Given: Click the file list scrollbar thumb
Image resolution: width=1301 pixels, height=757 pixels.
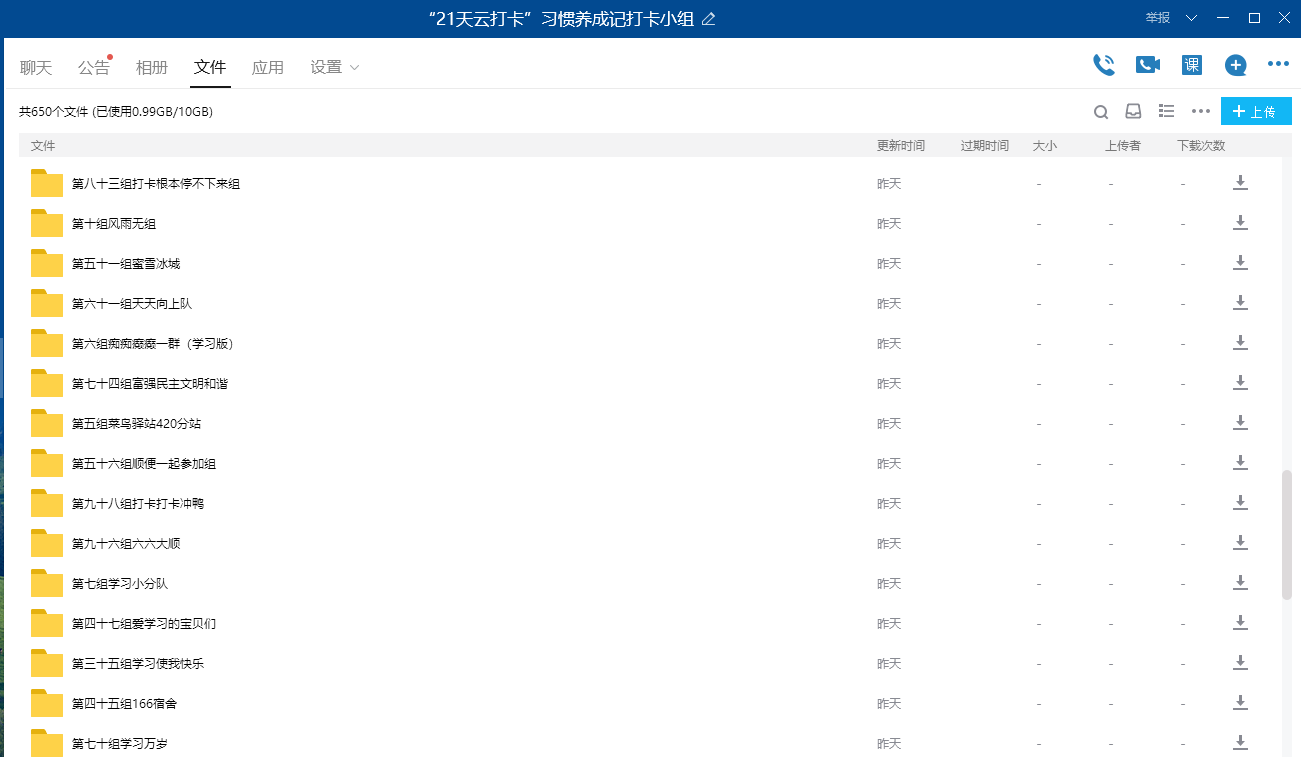Looking at the screenshot, I should [1287, 535].
